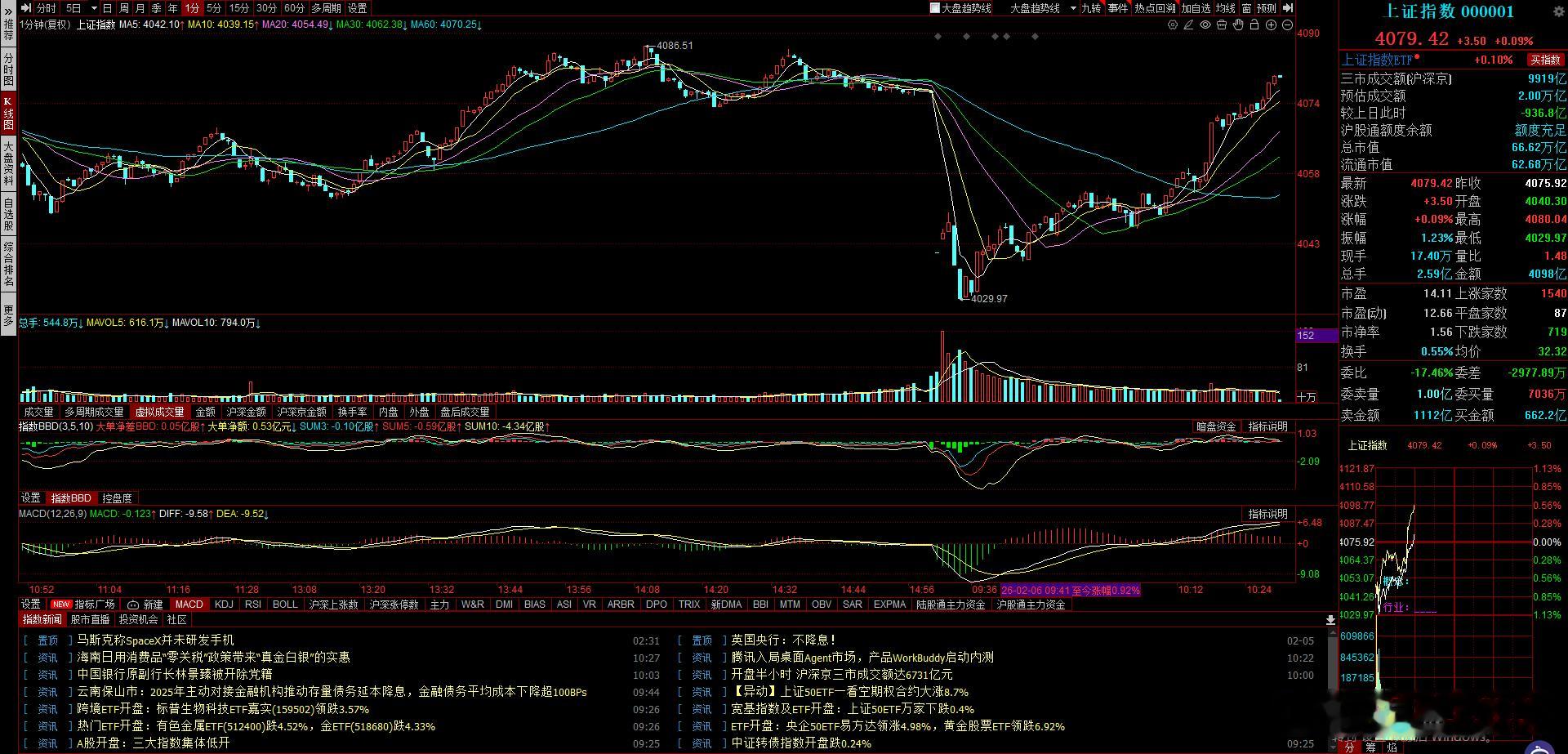The image size is (1568, 754).
Task: Click the 买指数 buy index button
Action: click(1546, 60)
